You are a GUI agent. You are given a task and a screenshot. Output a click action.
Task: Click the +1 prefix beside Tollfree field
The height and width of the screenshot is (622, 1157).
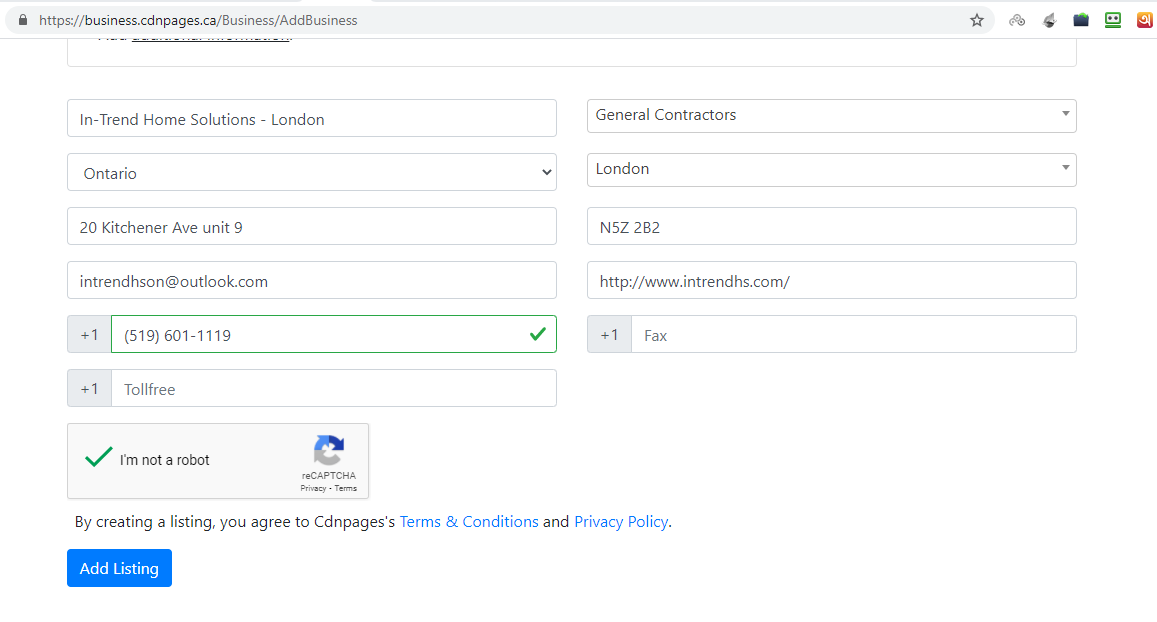point(89,388)
